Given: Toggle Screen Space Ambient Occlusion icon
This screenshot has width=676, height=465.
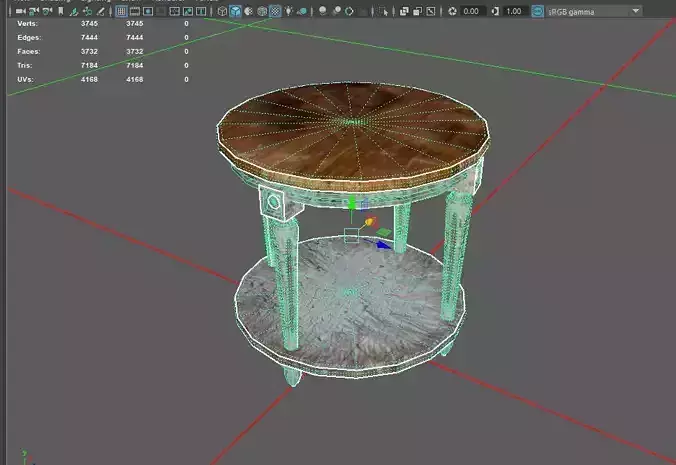Looking at the screenshot, I should [x=322, y=11].
